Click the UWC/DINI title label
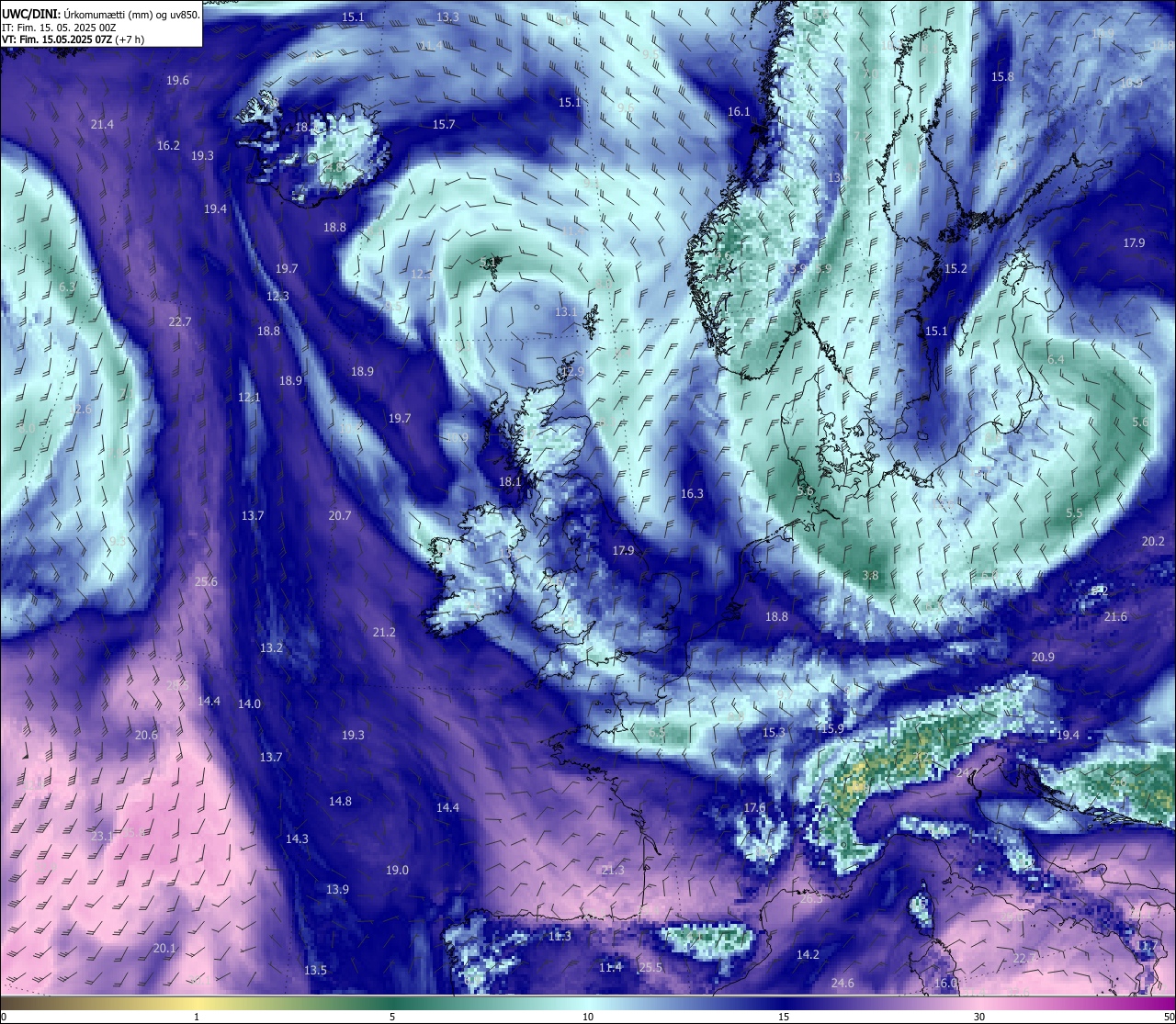The image size is (1176, 1024). tap(31, 14)
